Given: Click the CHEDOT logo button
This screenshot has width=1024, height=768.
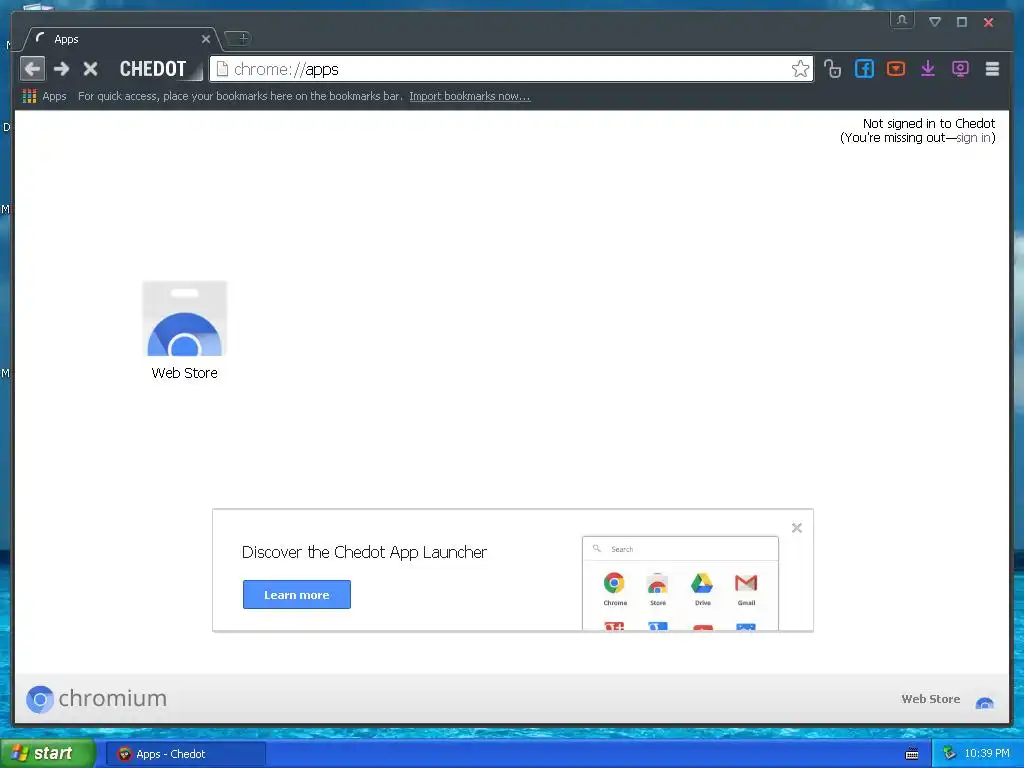Looking at the screenshot, I should pyautogui.click(x=153, y=69).
